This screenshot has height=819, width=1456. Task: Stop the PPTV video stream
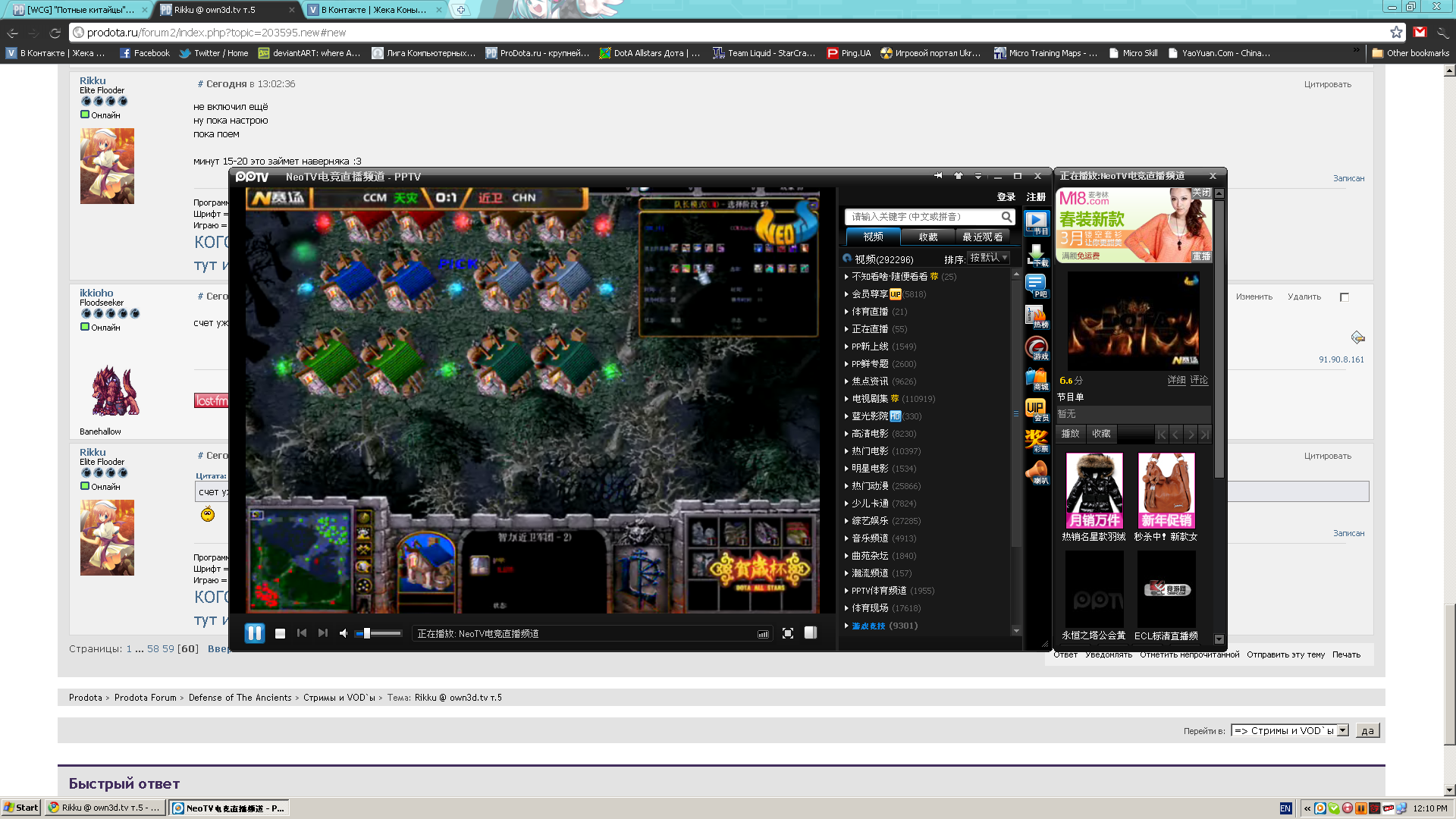[x=280, y=633]
